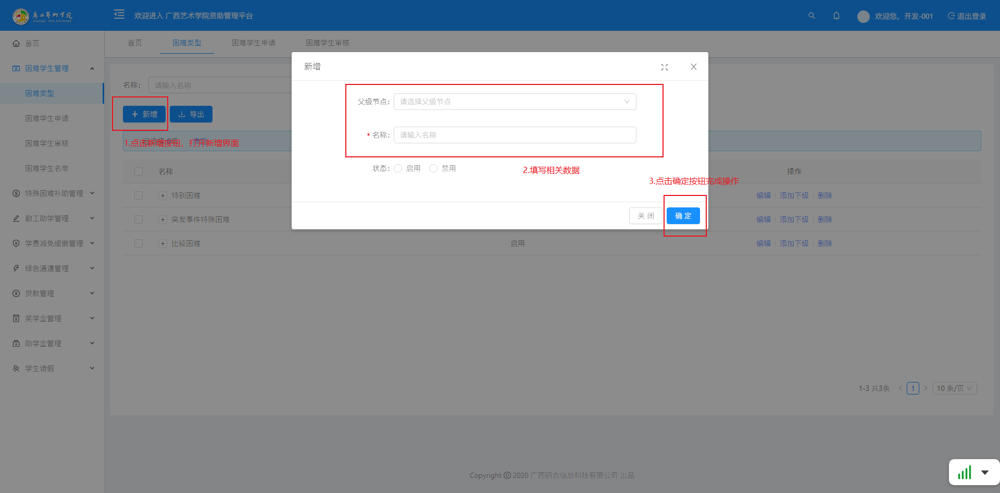Click 删除 link for 比较困难 row
This screenshot has height=493, width=1000.
click(x=825, y=244)
